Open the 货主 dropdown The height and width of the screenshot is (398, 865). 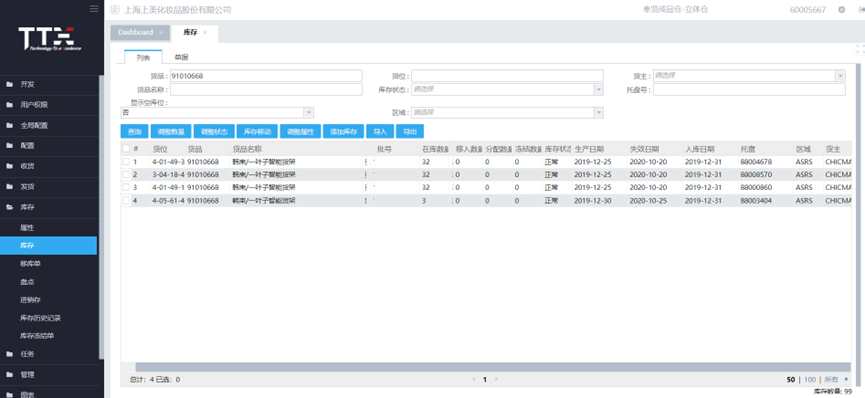click(x=840, y=76)
